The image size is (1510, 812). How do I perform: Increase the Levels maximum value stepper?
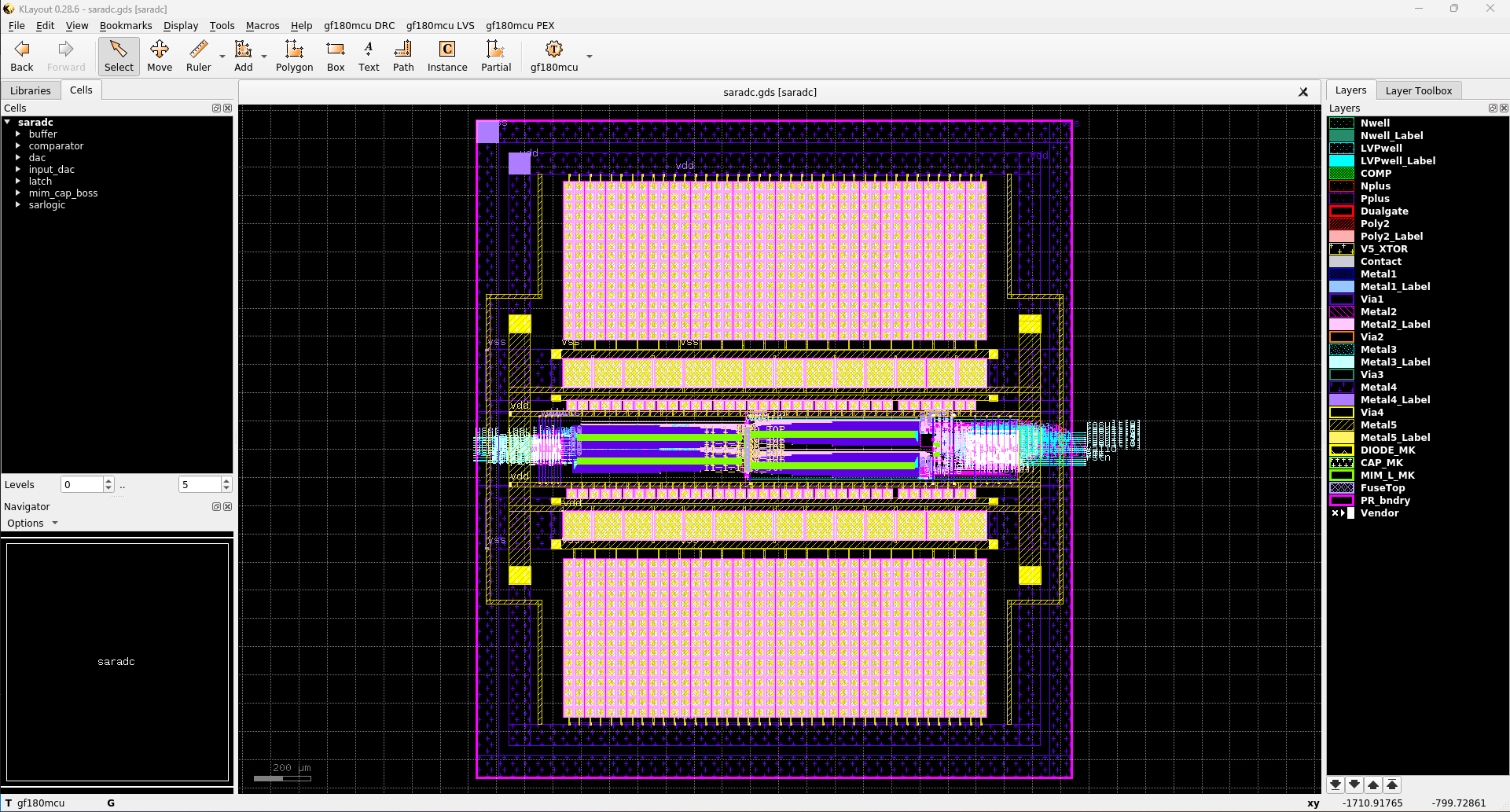(x=226, y=480)
